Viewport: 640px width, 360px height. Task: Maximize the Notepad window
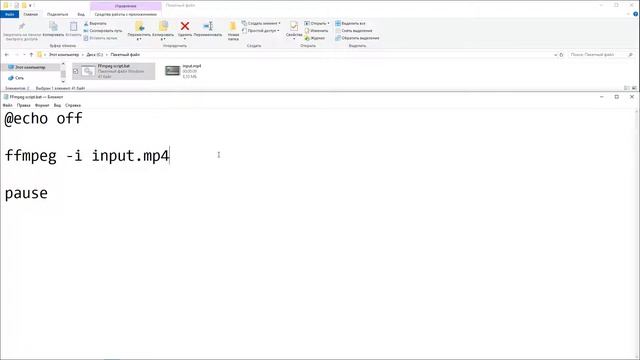click(x=616, y=97)
